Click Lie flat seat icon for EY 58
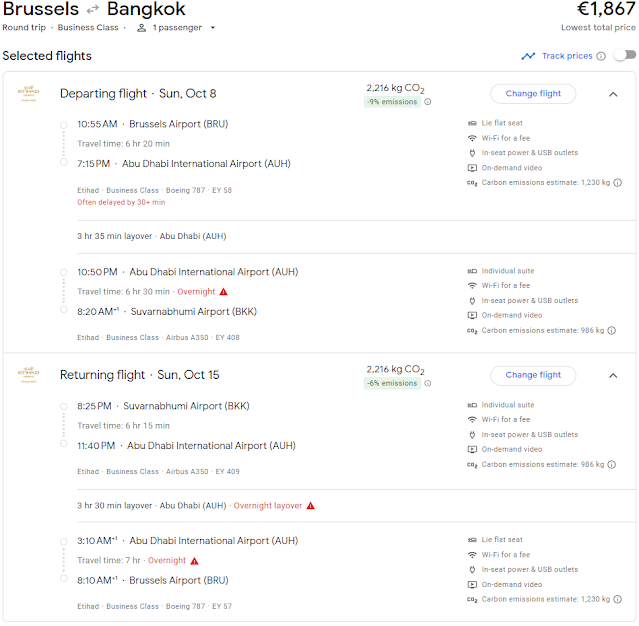This screenshot has width=639, height=626. (x=472, y=123)
